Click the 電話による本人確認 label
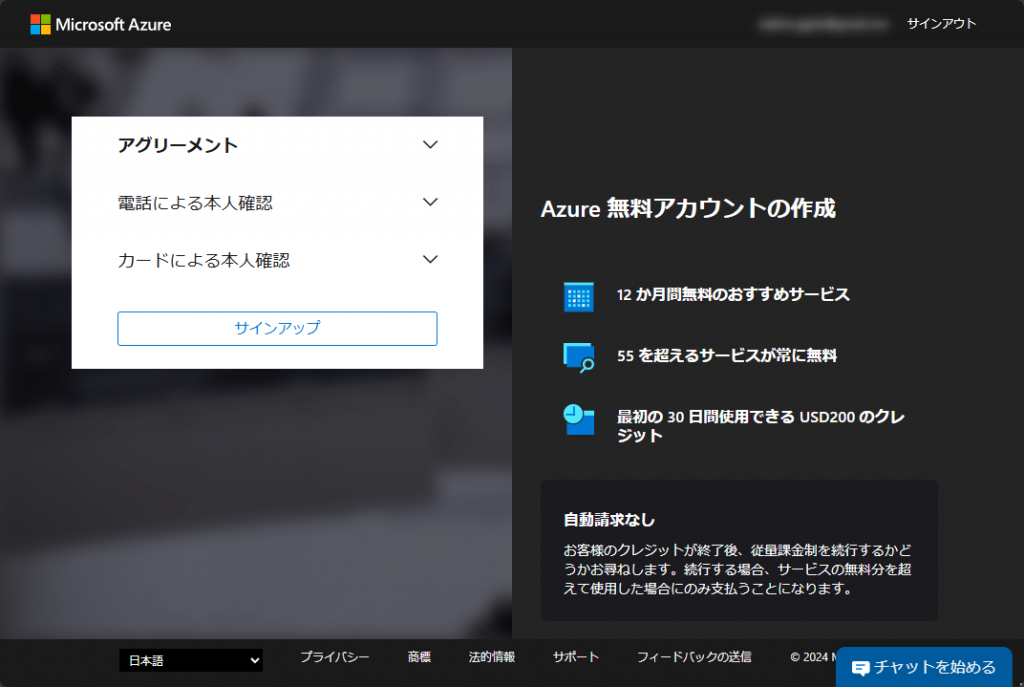This screenshot has height=687, width=1024. click(x=195, y=203)
